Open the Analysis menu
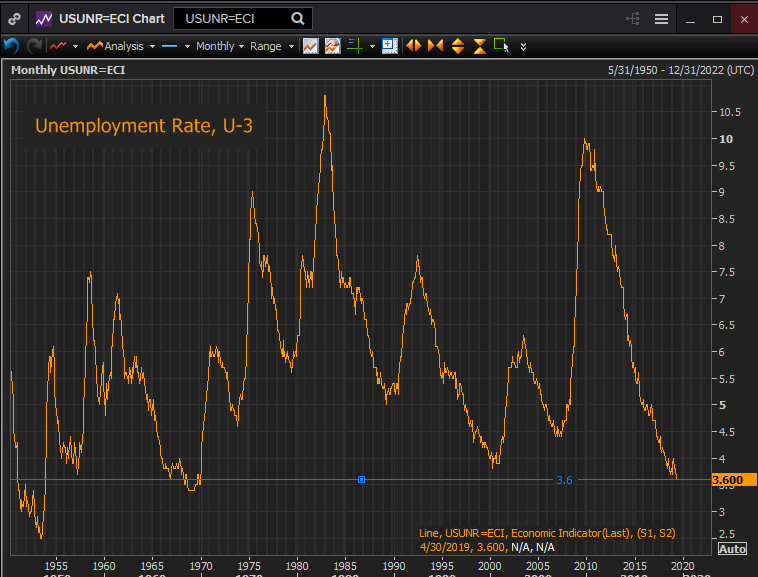 pos(115,46)
